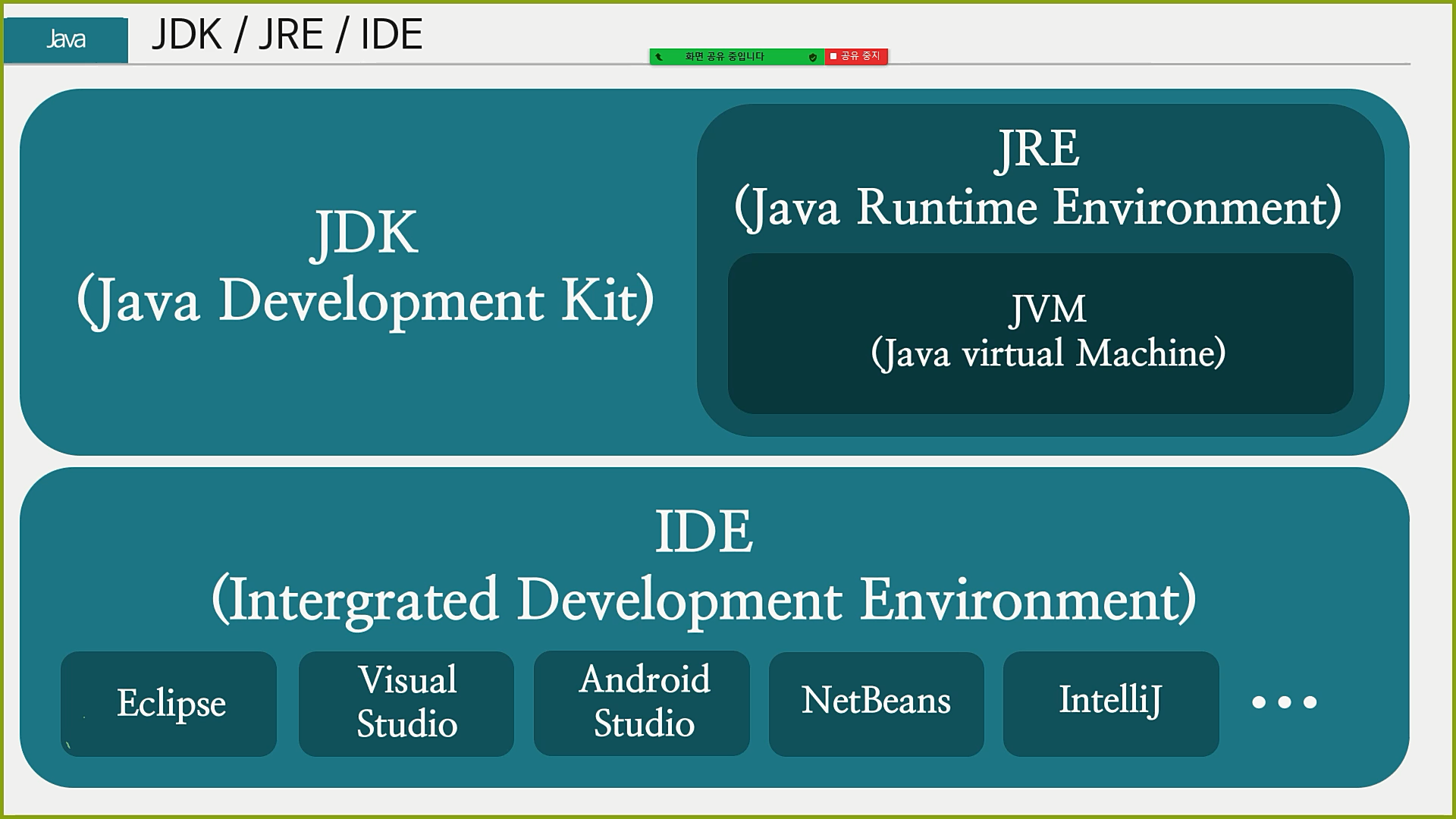The height and width of the screenshot is (819, 1456).
Task: Click the JDK / JRE / IDE slide title
Action: coord(287,35)
